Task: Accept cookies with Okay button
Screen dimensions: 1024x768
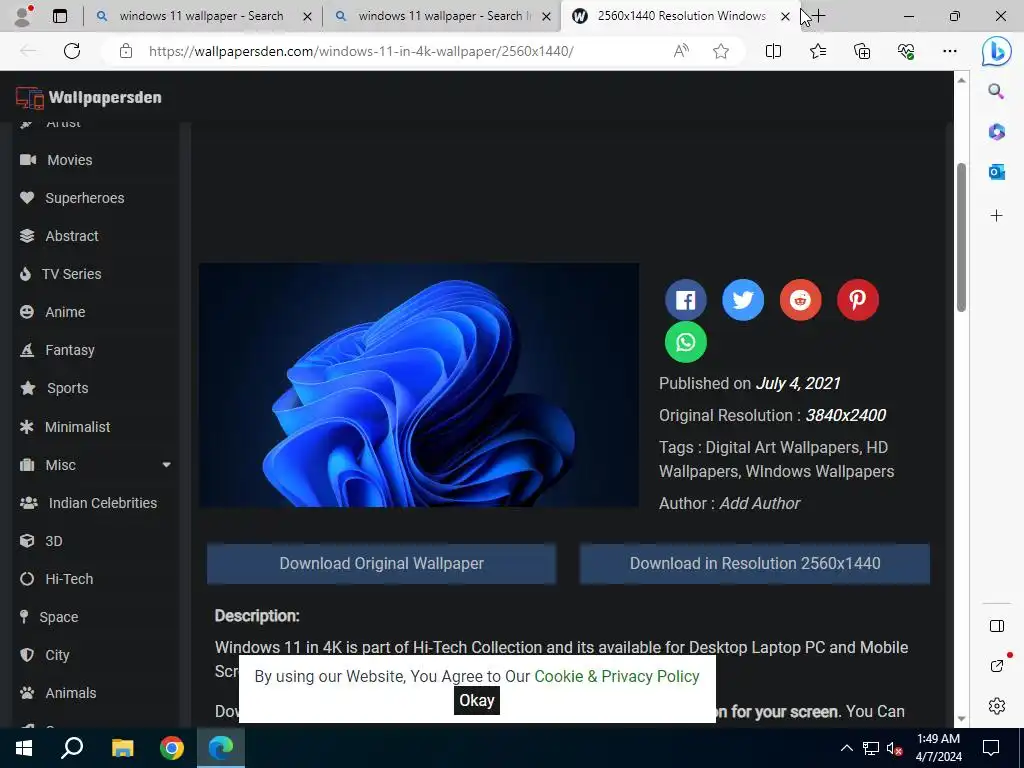Action: [x=477, y=700]
